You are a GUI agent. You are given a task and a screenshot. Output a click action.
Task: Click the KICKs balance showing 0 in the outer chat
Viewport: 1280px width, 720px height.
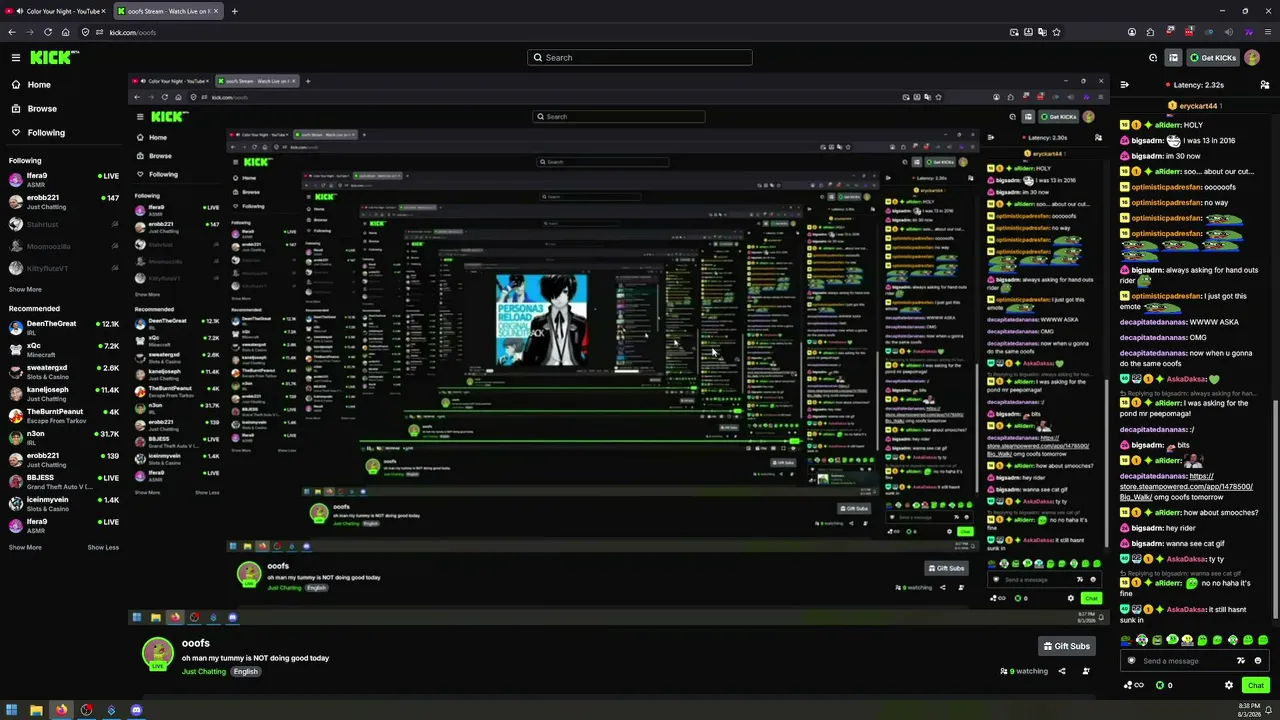click(x=1164, y=685)
